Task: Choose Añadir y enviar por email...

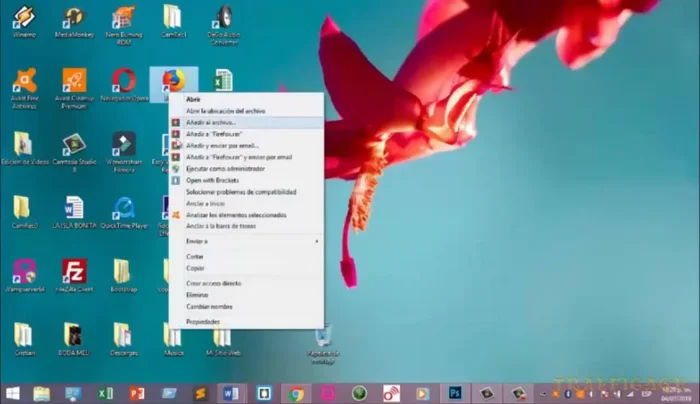Action: (246, 146)
